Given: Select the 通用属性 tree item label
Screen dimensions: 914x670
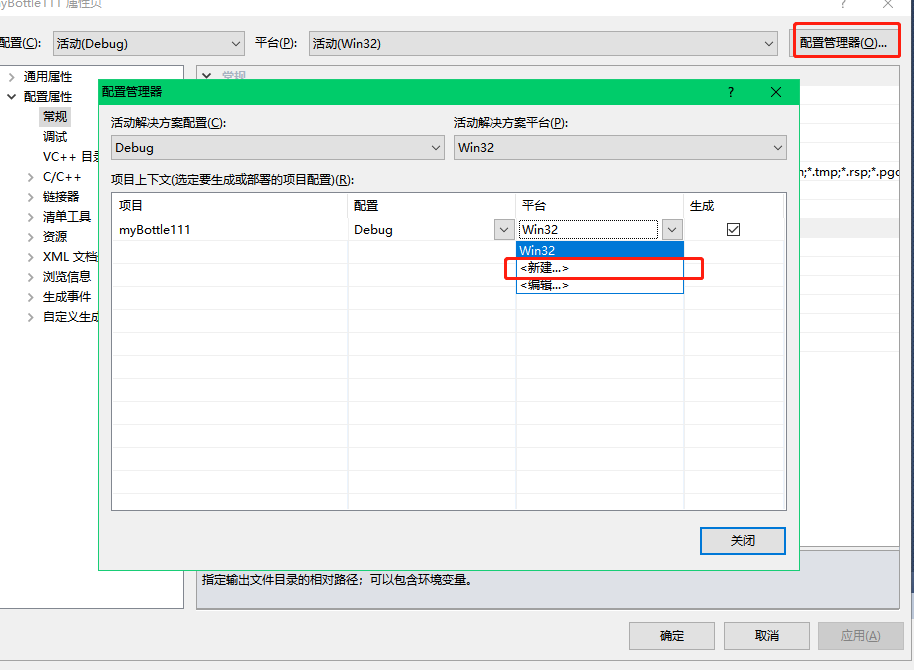Looking at the screenshot, I should pyautogui.click(x=48, y=76).
